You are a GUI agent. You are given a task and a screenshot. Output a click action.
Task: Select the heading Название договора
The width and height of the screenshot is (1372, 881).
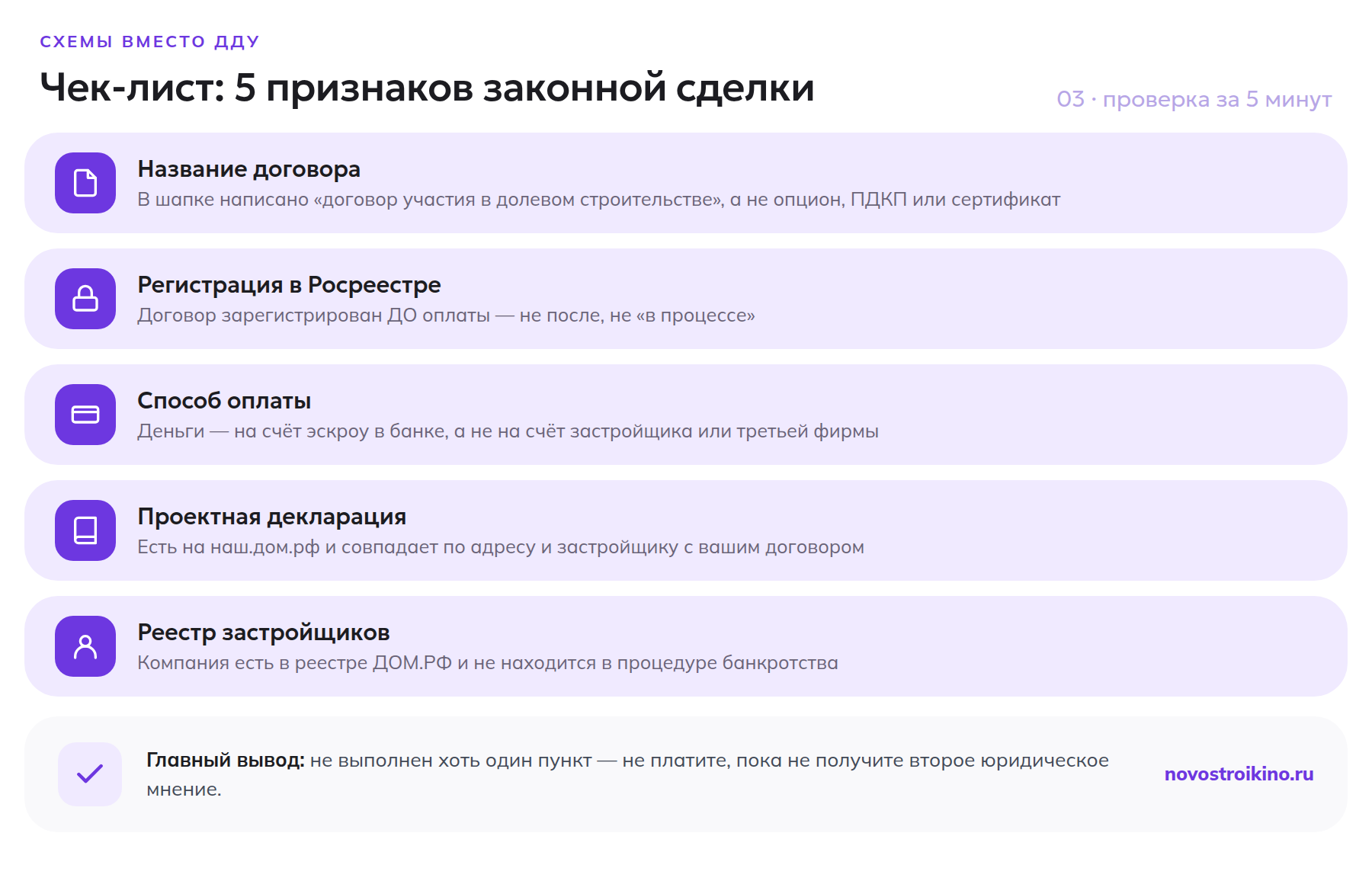click(248, 169)
